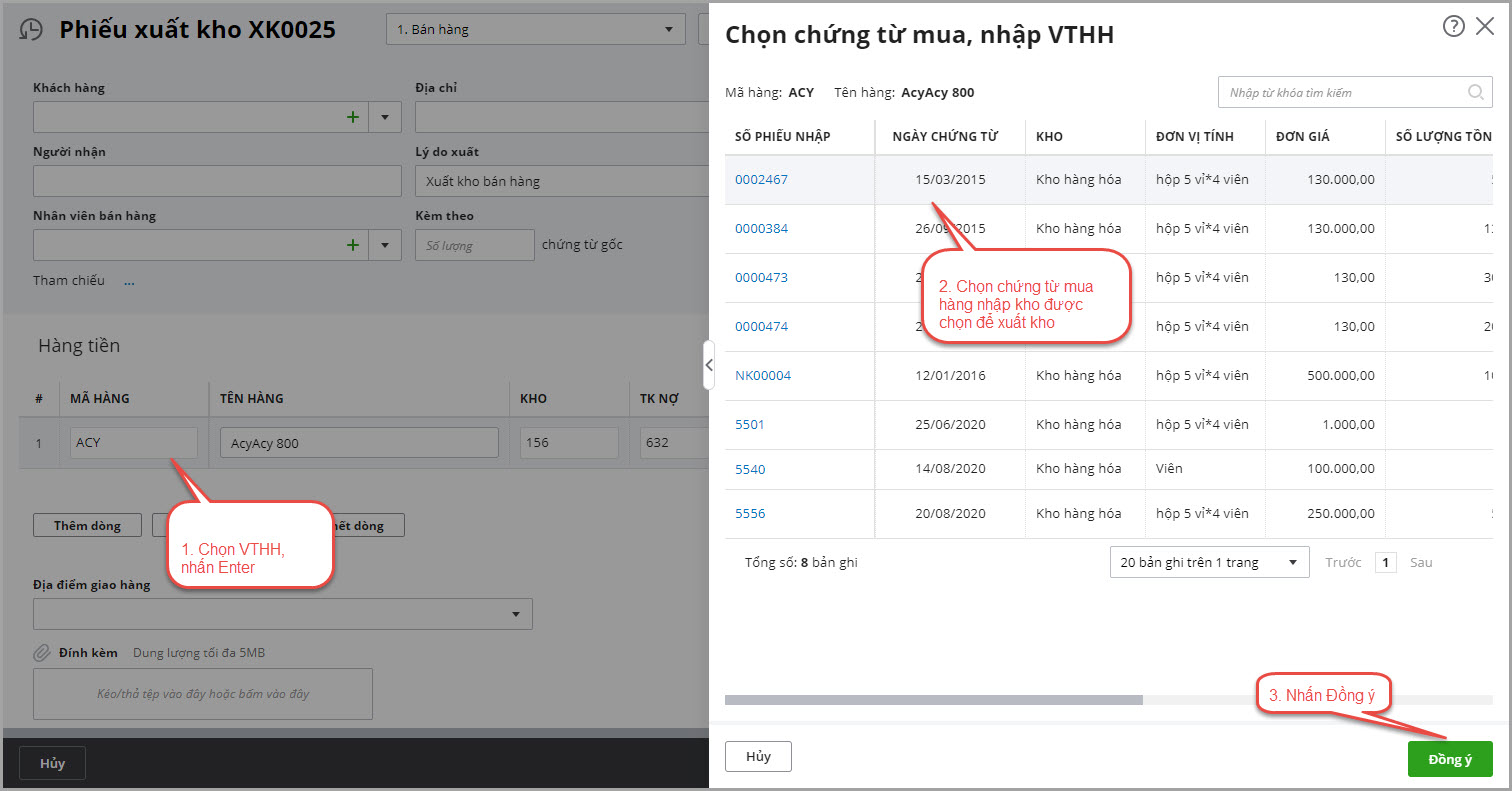Image resolution: width=1512 pixels, height=791 pixels.
Task: Click the search magnifier icon
Action: [1475, 93]
